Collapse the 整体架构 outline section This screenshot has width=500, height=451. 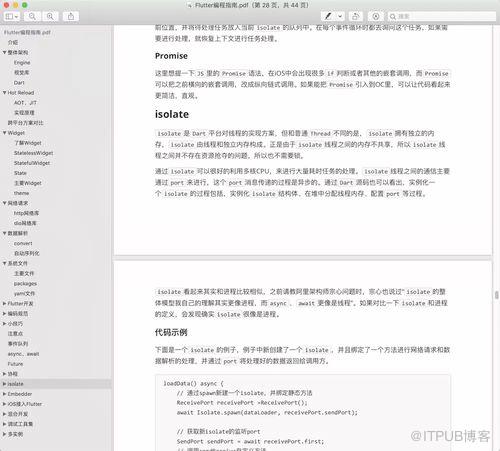[5, 52]
